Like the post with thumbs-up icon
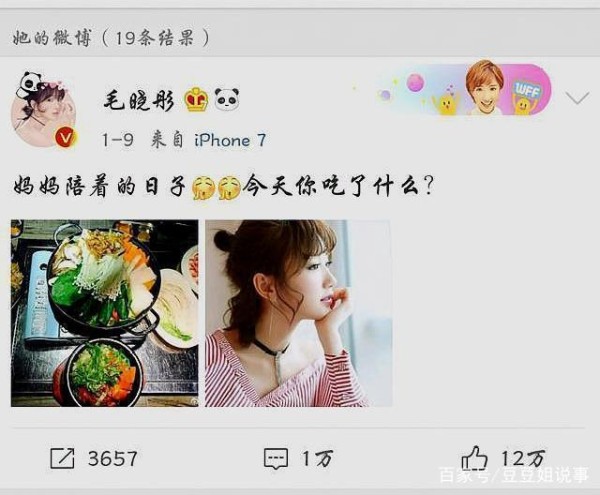Image resolution: width=600 pixels, height=495 pixels. (x=474, y=458)
